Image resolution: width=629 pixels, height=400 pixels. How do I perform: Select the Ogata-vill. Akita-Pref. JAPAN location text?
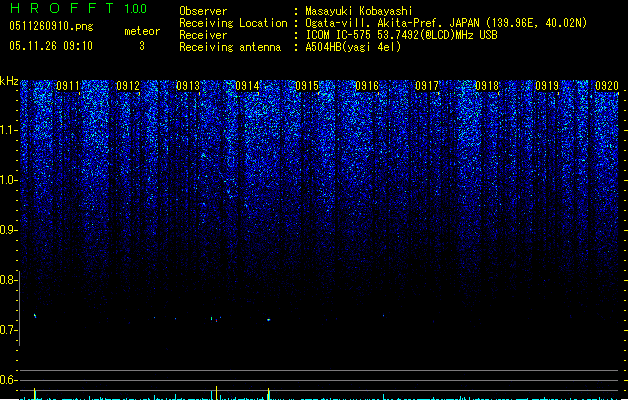(x=446, y=23)
